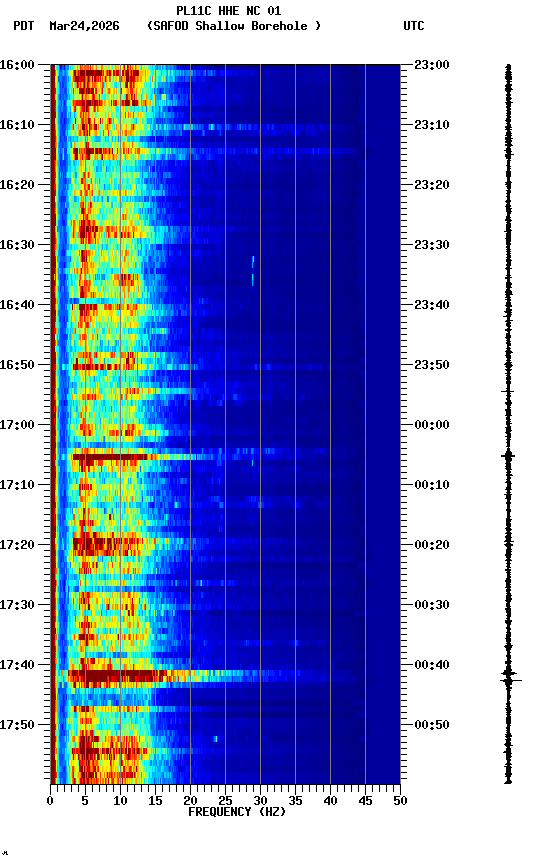
Task: Click the UTC timezone label
Action: point(414,26)
